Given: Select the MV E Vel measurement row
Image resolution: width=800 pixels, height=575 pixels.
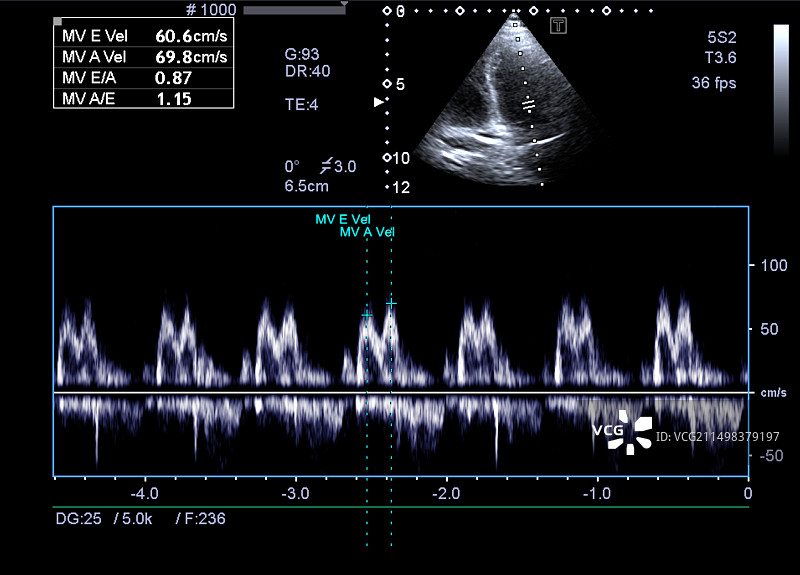Looking at the screenshot, I should click(x=143, y=36).
